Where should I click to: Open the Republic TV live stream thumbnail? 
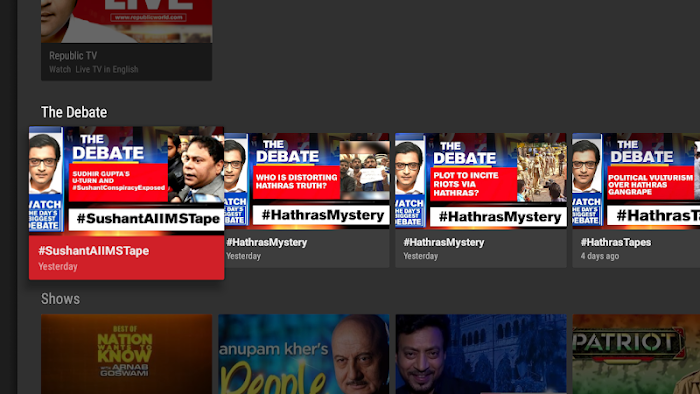click(126, 21)
